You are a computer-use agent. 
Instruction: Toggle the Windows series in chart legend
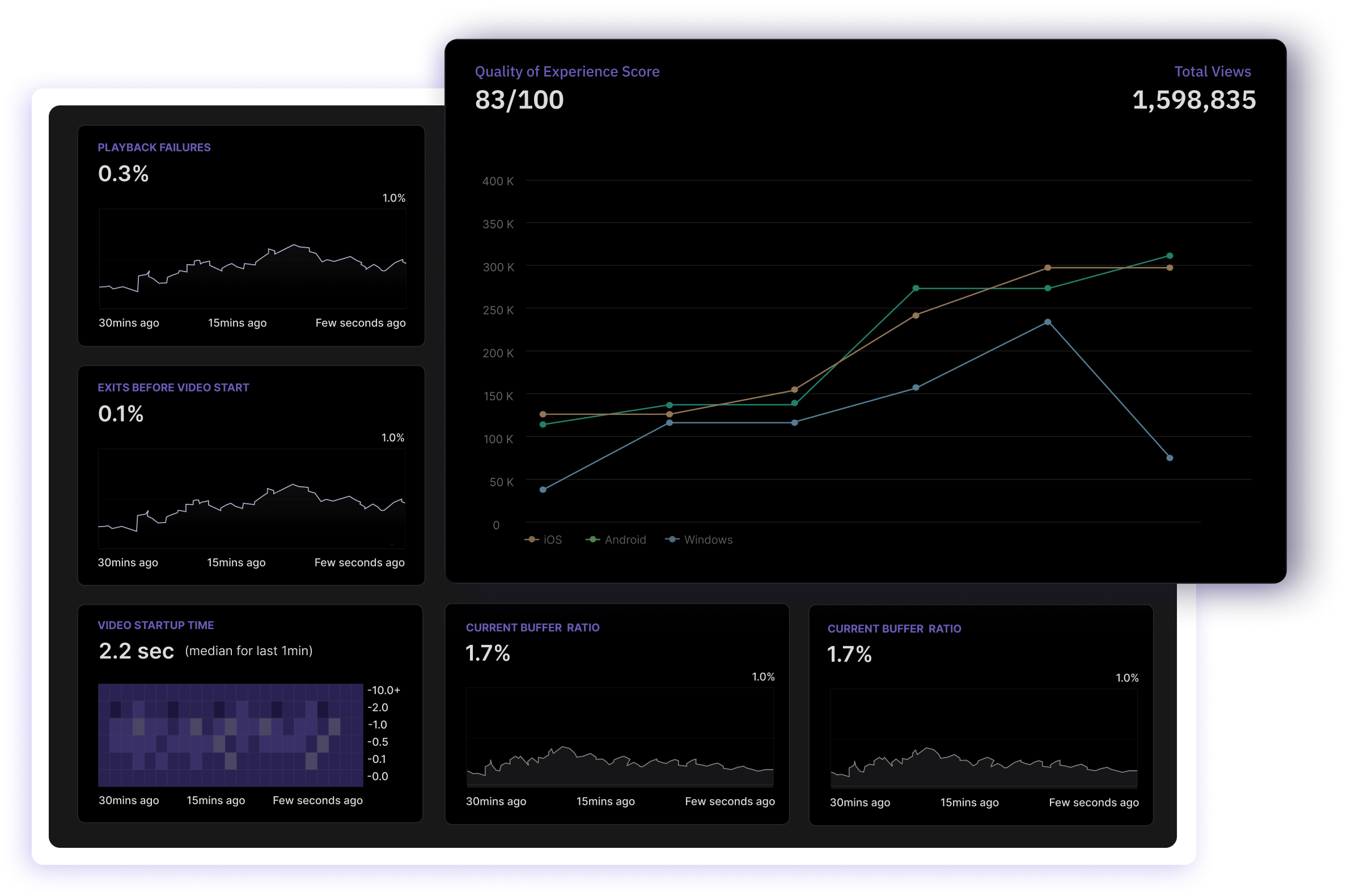coord(698,540)
